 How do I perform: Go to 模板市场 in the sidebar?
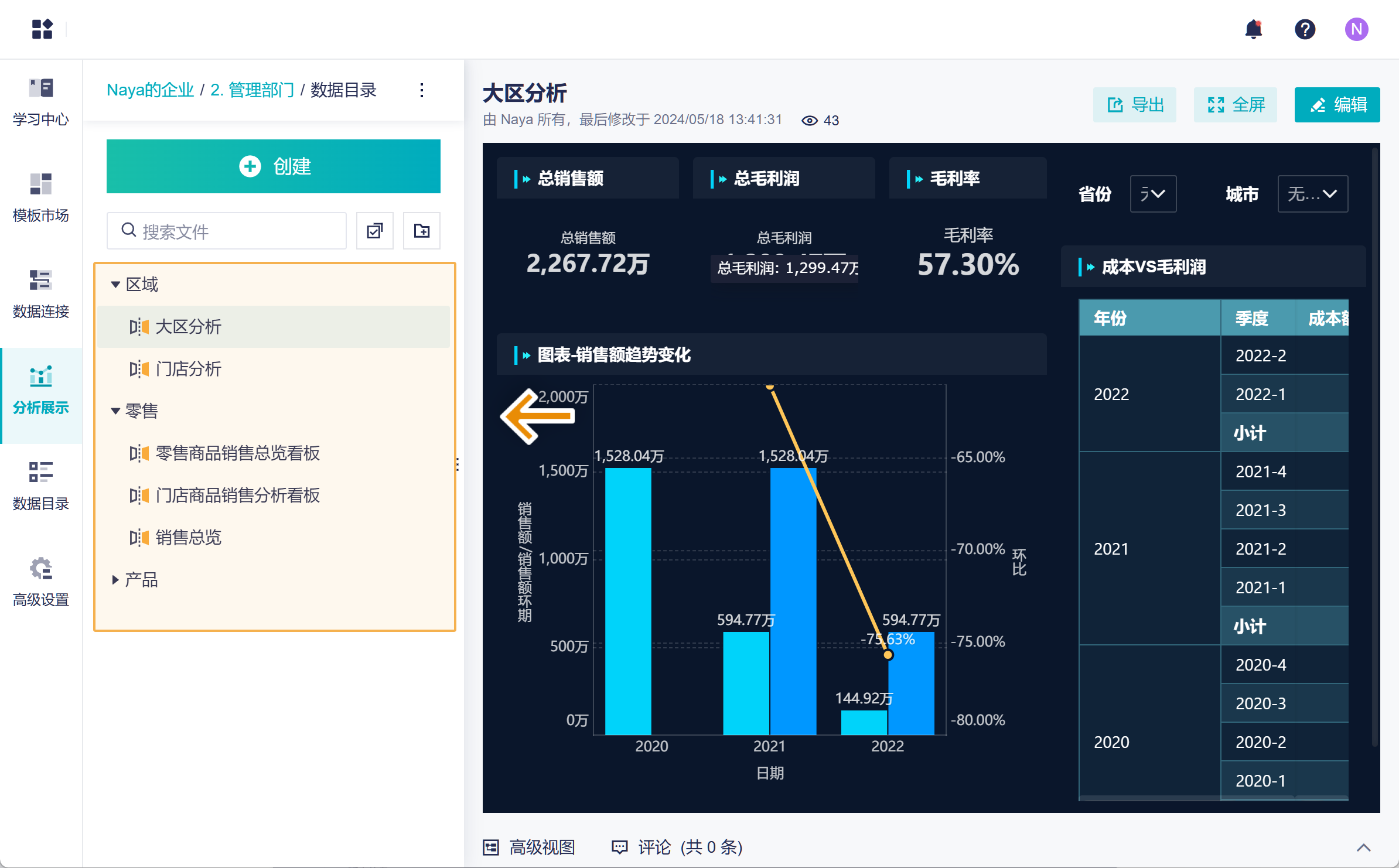coord(41,198)
